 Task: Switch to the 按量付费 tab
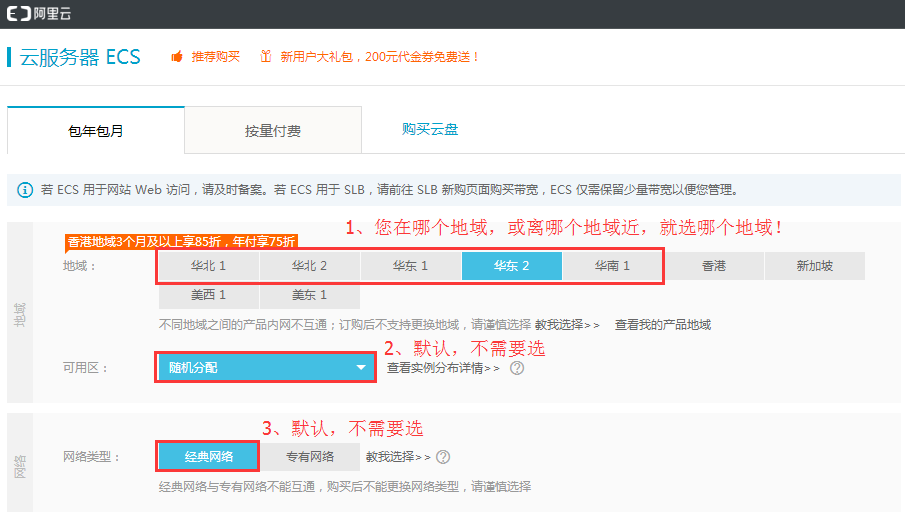tap(273, 130)
